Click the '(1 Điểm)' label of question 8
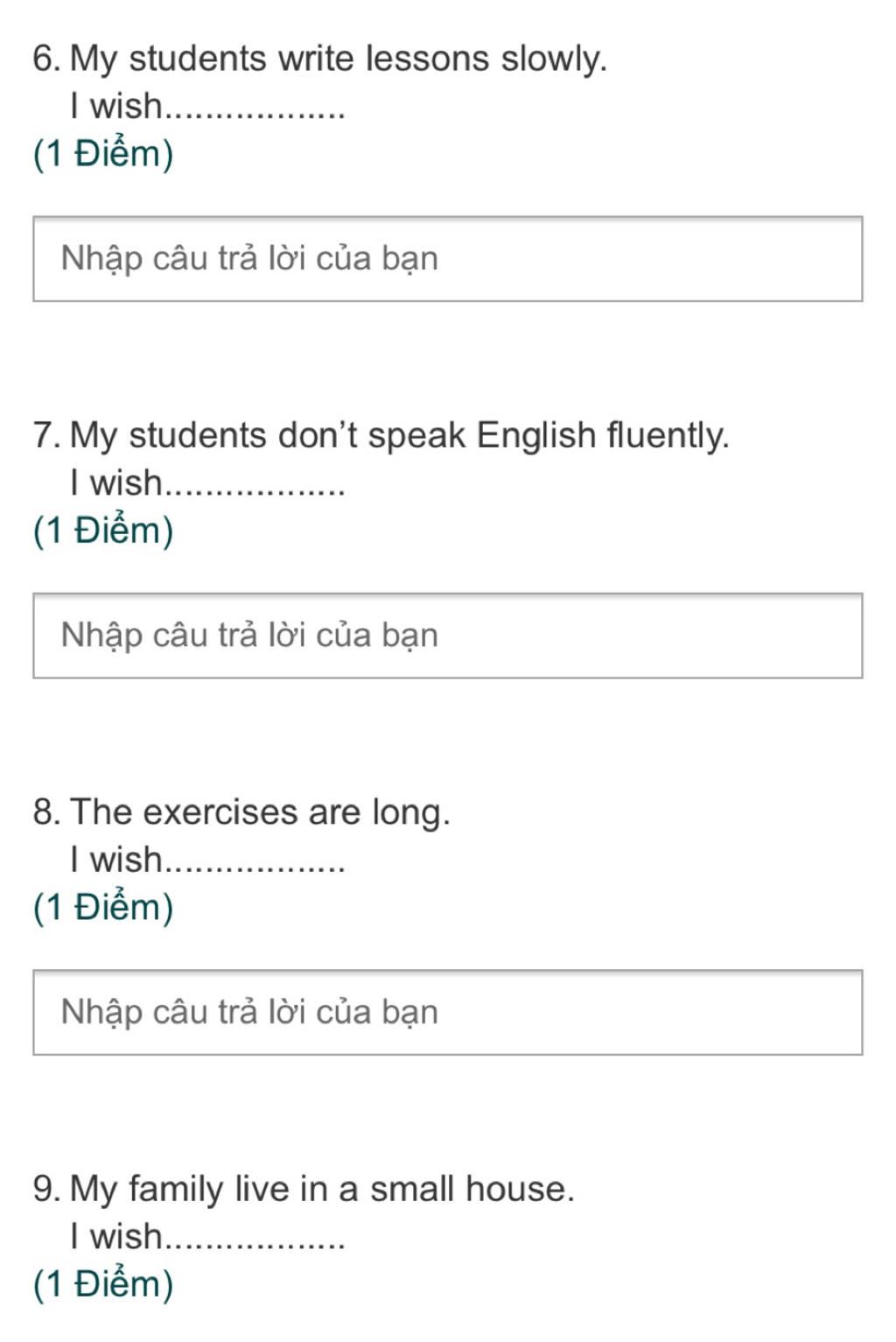Image resolution: width=896 pixels, height=1342 pixels. click(103, 907)
